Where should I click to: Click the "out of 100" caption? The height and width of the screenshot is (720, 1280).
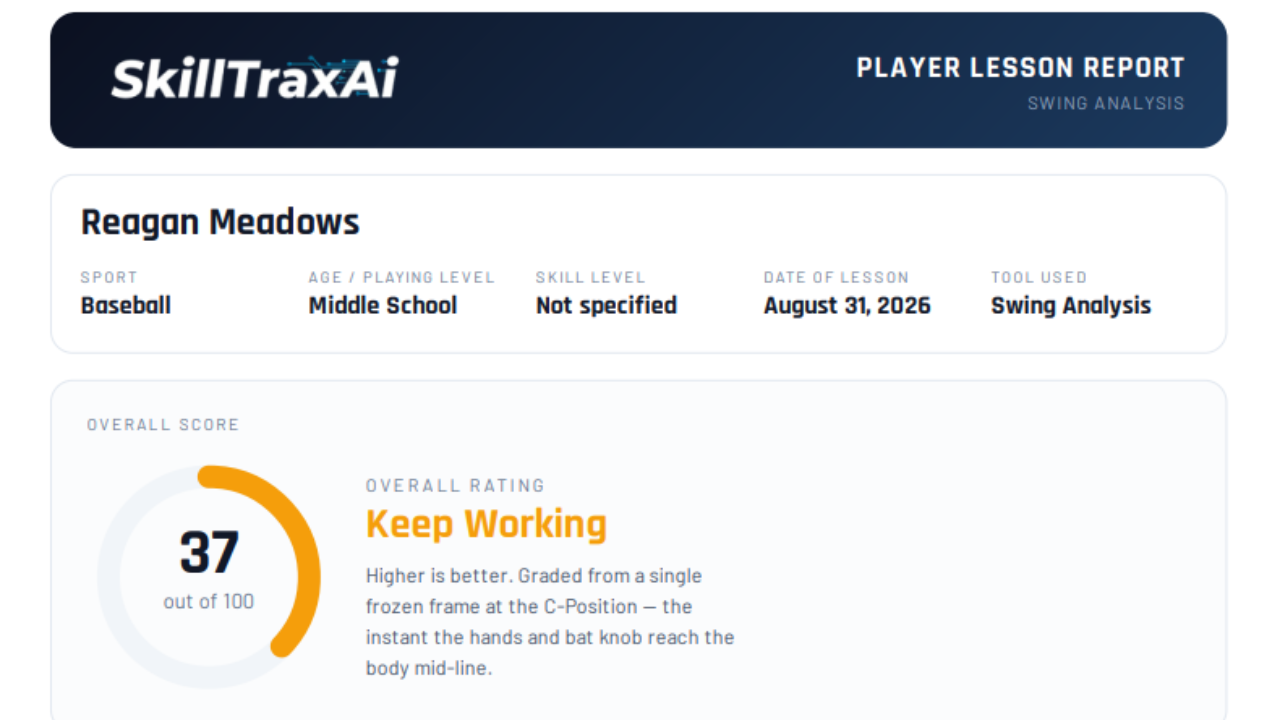pos(209,601)
